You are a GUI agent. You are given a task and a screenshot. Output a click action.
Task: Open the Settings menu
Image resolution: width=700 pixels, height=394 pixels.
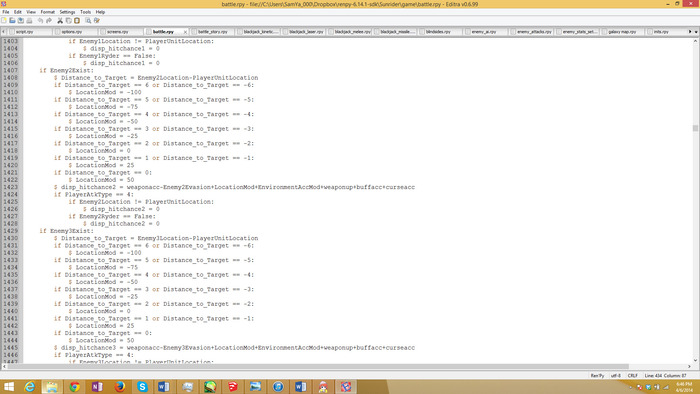click(67, 12)
